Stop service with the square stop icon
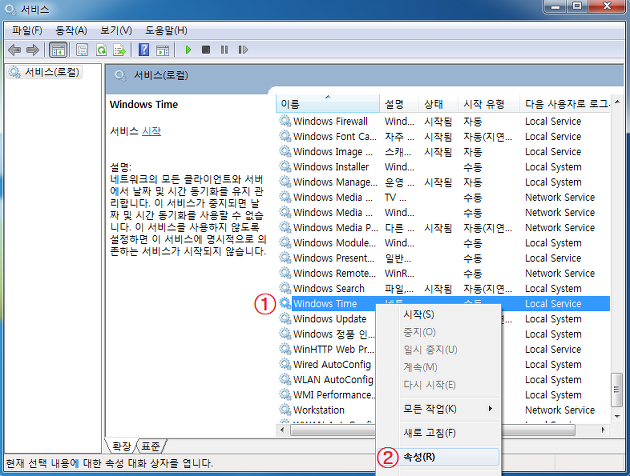Screen dimensions: 630x476 tap(206, 50)
